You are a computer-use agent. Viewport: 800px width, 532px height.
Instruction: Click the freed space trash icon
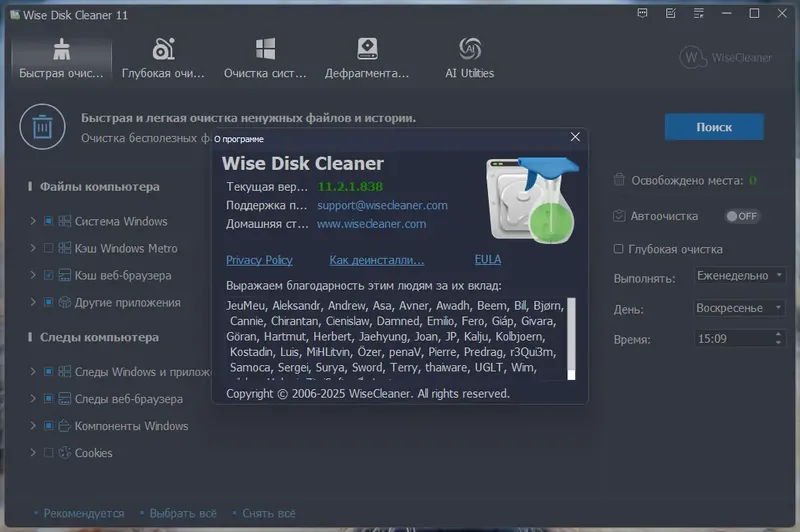click(619, 180)
